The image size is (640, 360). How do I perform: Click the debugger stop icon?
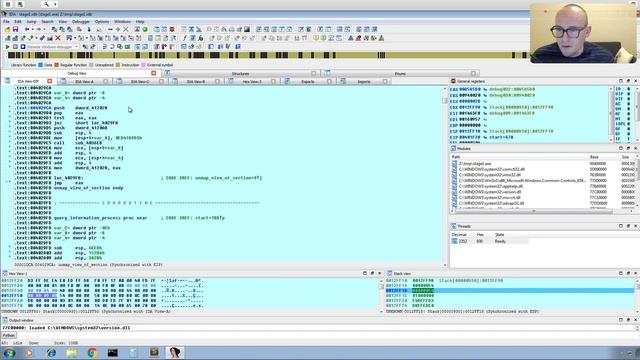pyautogui.click(x=23, y=47)
